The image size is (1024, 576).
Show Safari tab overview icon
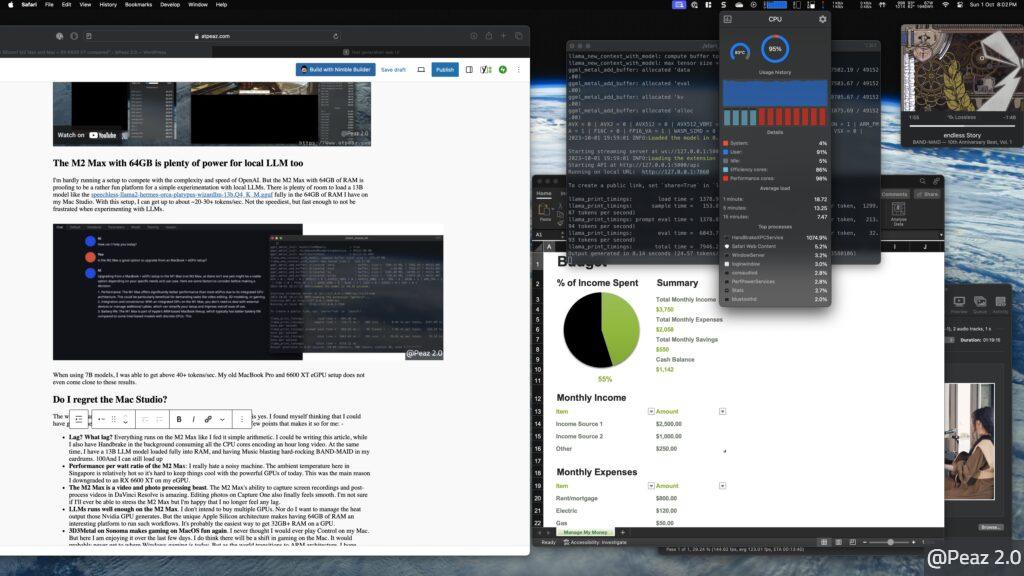pos(519,36)
